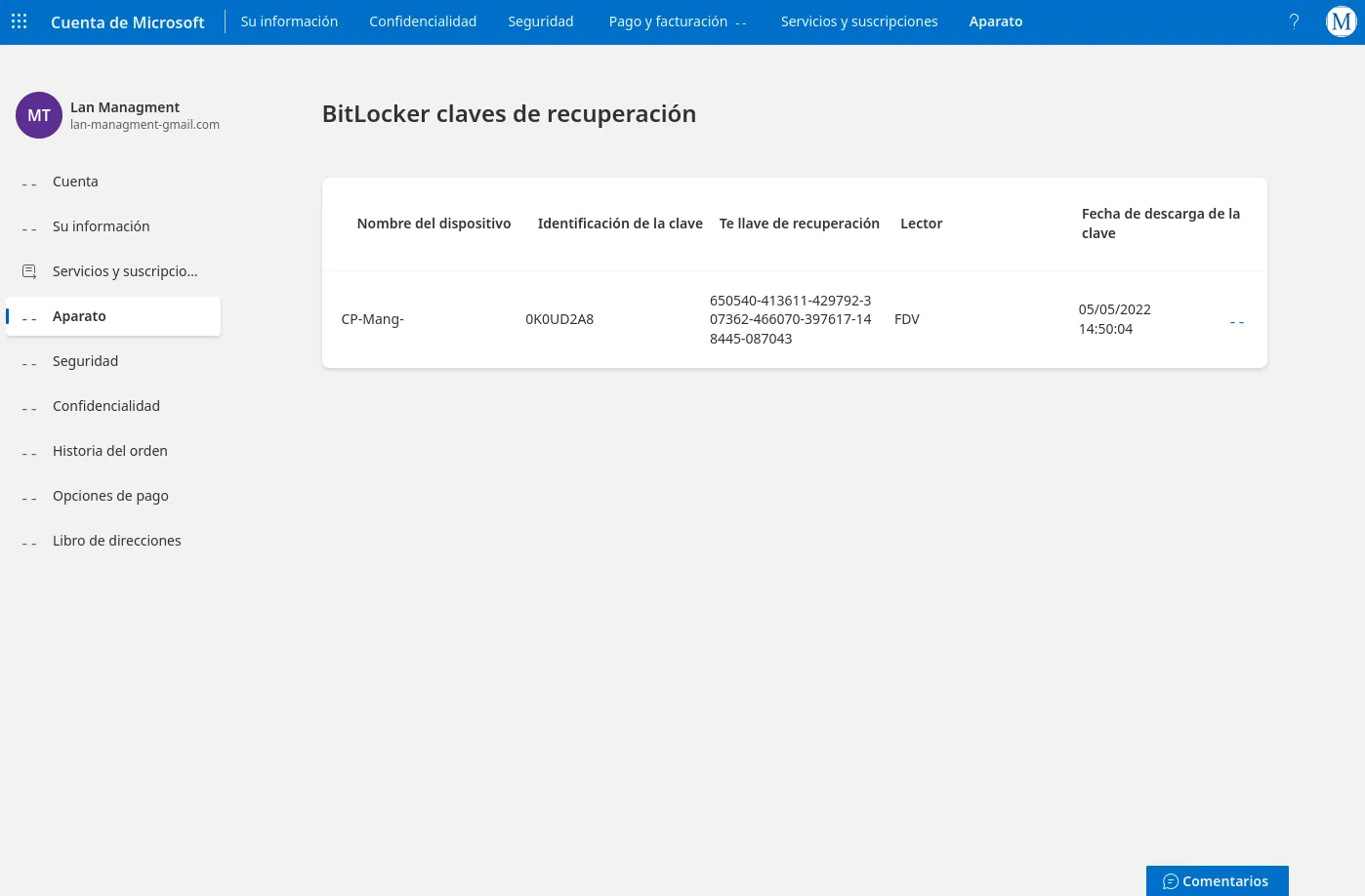Select Confidencialidad in the top bar
Viewport: 1365px width, 896px height.
423,21
